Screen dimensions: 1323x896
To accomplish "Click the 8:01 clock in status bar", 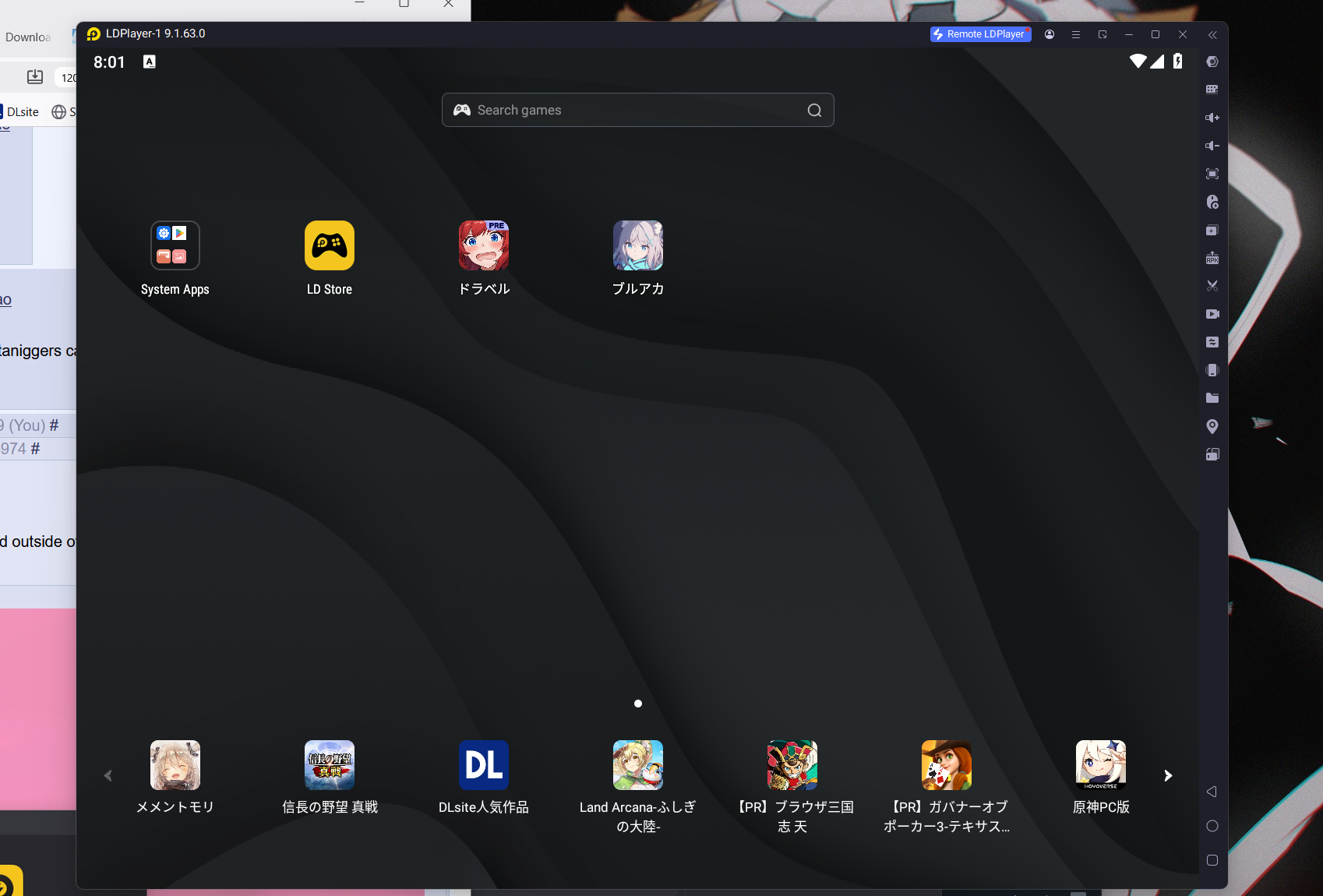I will click(x=109, y=62).
